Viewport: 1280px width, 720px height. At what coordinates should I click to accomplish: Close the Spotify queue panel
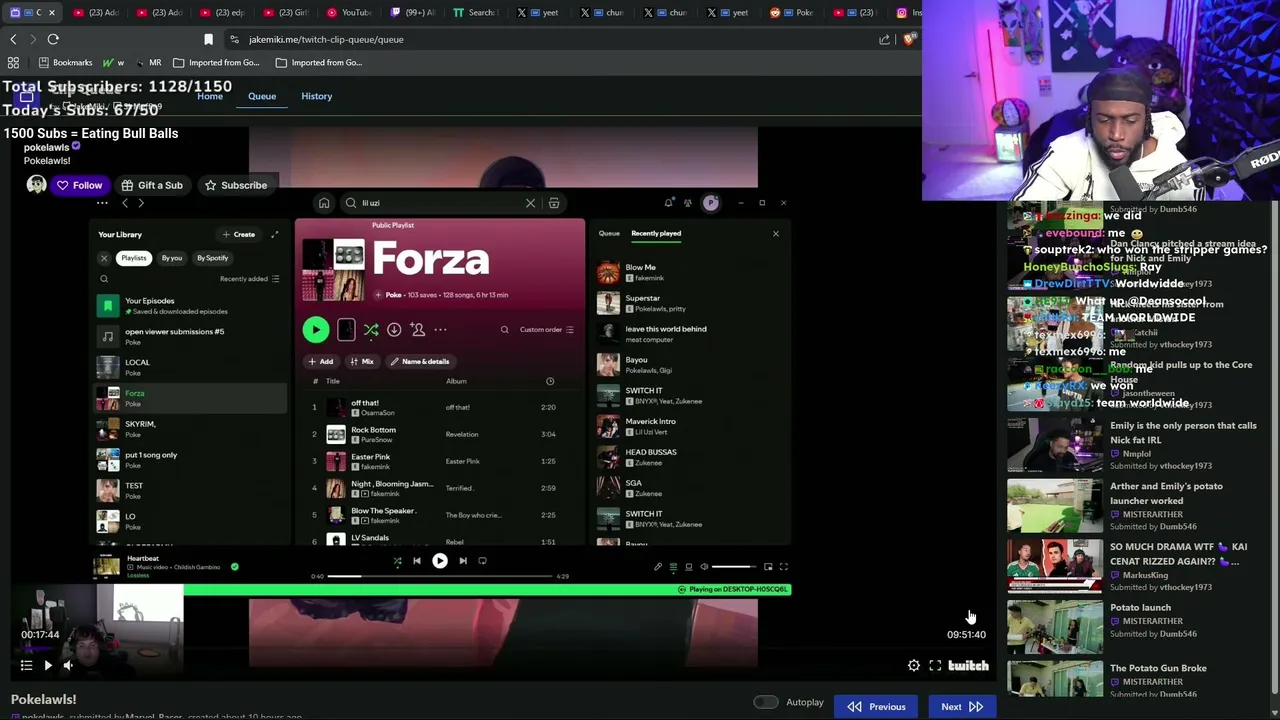775,234
